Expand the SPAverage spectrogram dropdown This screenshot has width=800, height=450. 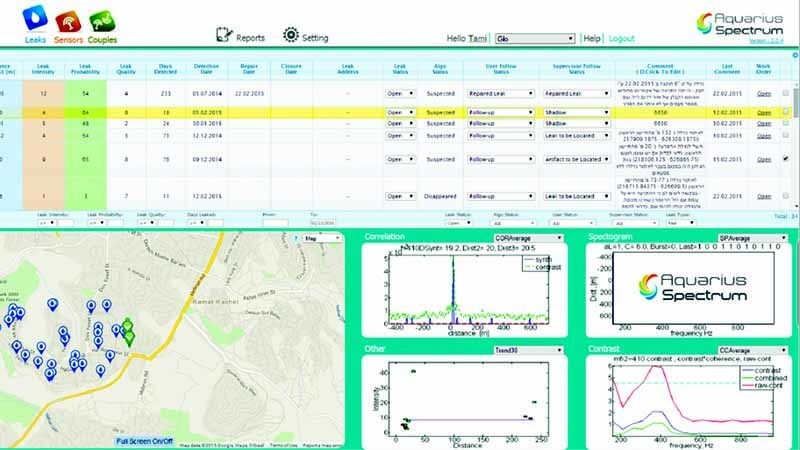748,238
